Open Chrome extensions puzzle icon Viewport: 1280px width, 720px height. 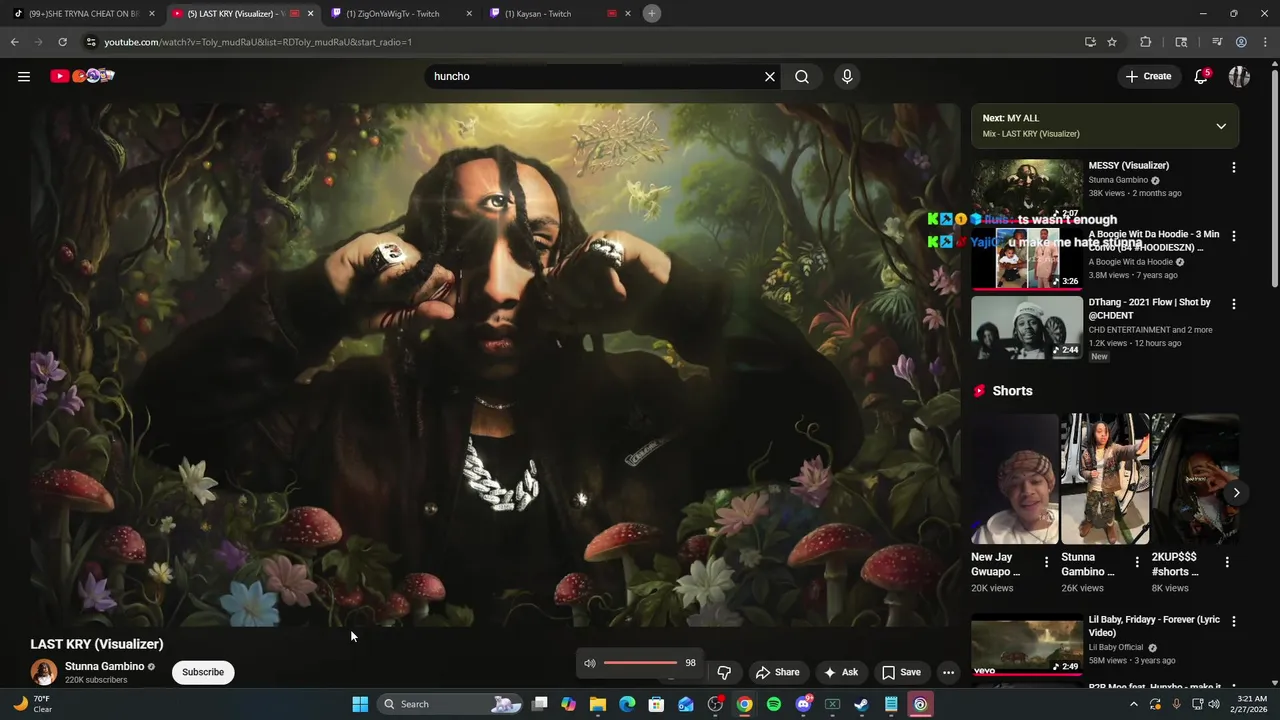[x=1146, y=42]
